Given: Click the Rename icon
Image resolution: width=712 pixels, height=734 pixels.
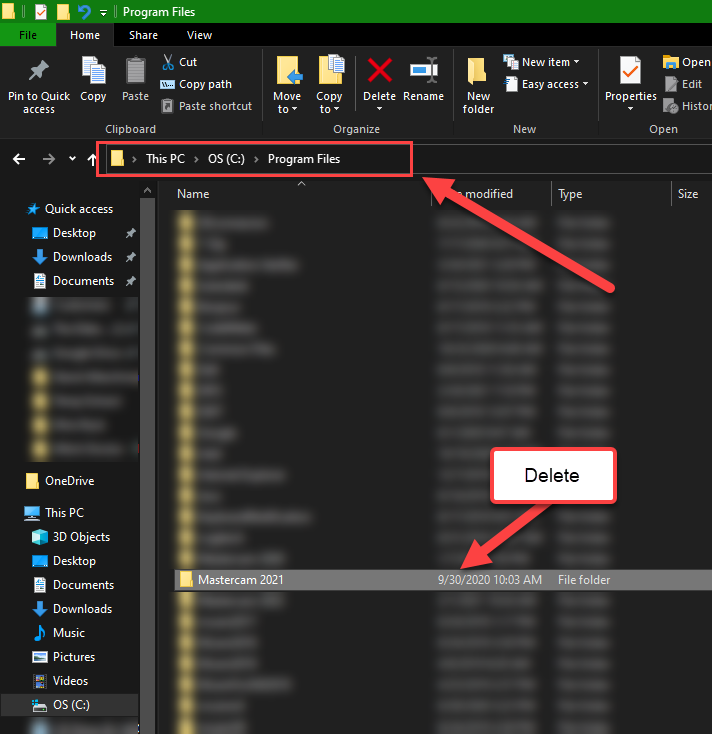Looking at the screenshot, I should click(424, 70).
